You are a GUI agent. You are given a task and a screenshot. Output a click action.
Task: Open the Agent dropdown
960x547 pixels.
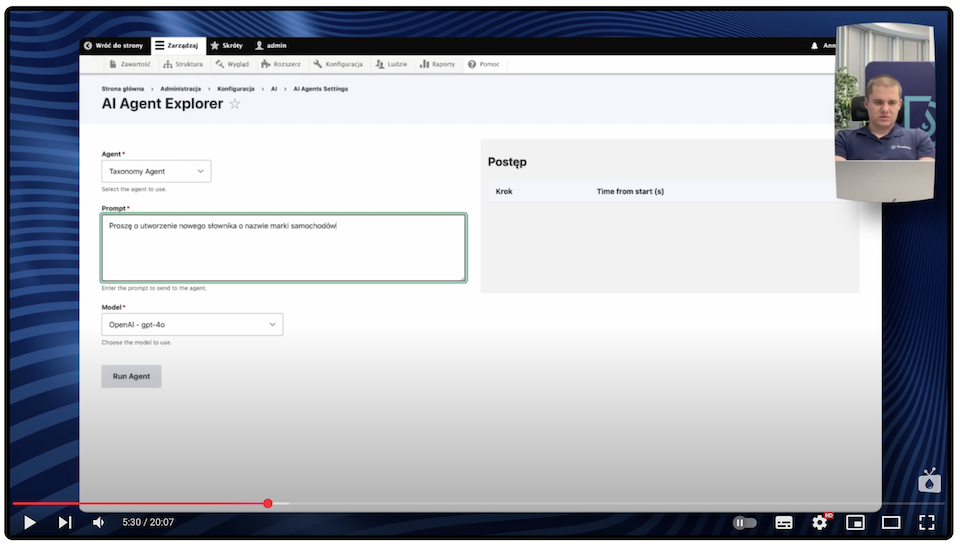point(156,172)
